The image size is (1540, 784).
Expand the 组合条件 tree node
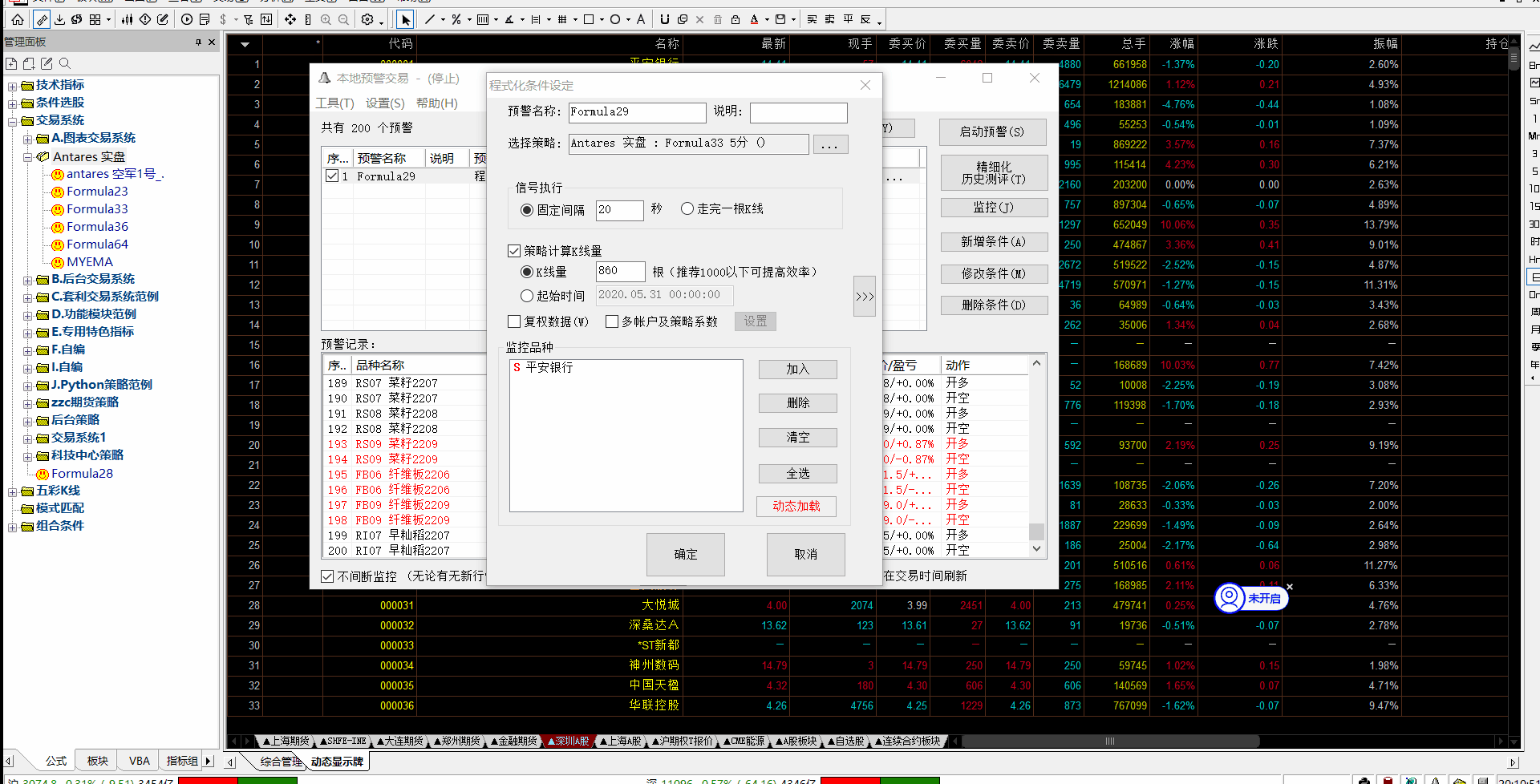click(12, 527)
